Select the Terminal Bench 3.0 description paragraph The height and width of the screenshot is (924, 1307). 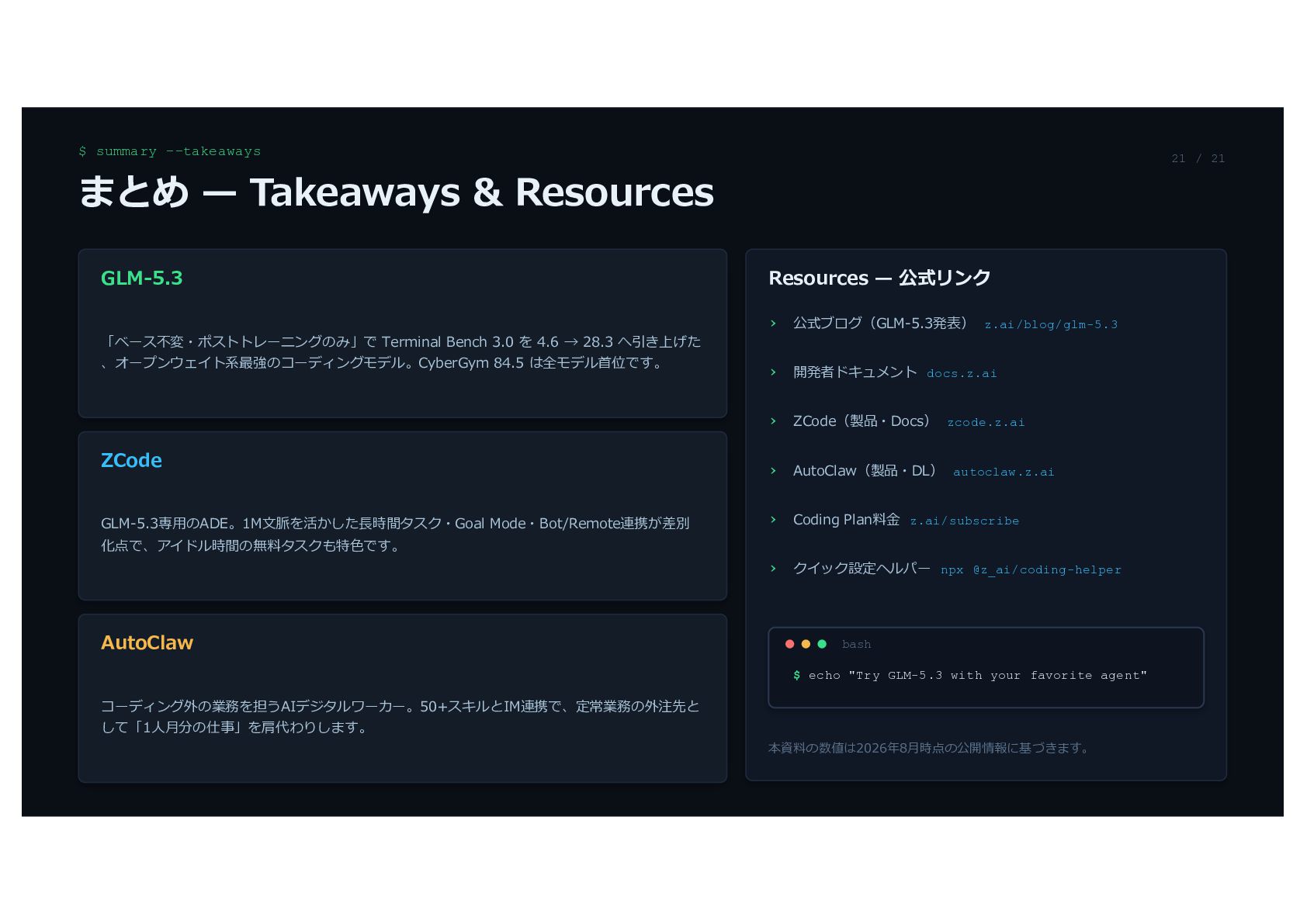click(x=401, y=352)
